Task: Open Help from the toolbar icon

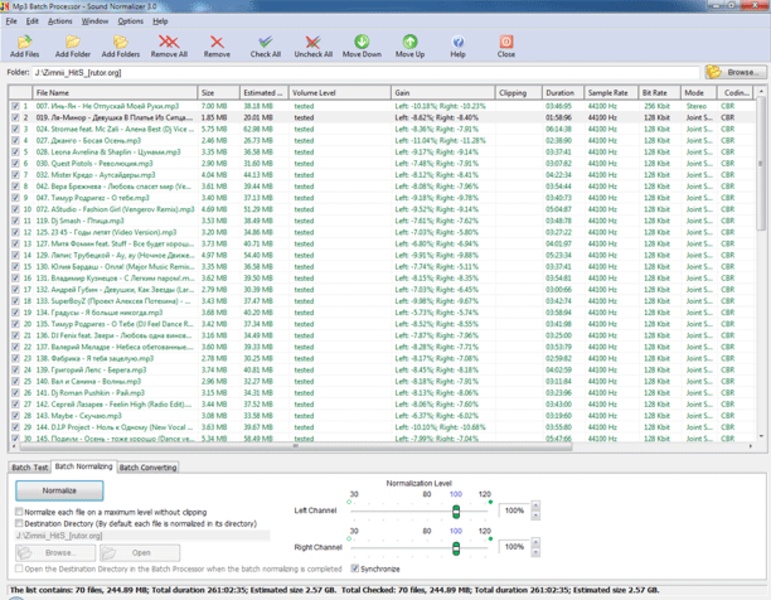Action: pos(458,43)
